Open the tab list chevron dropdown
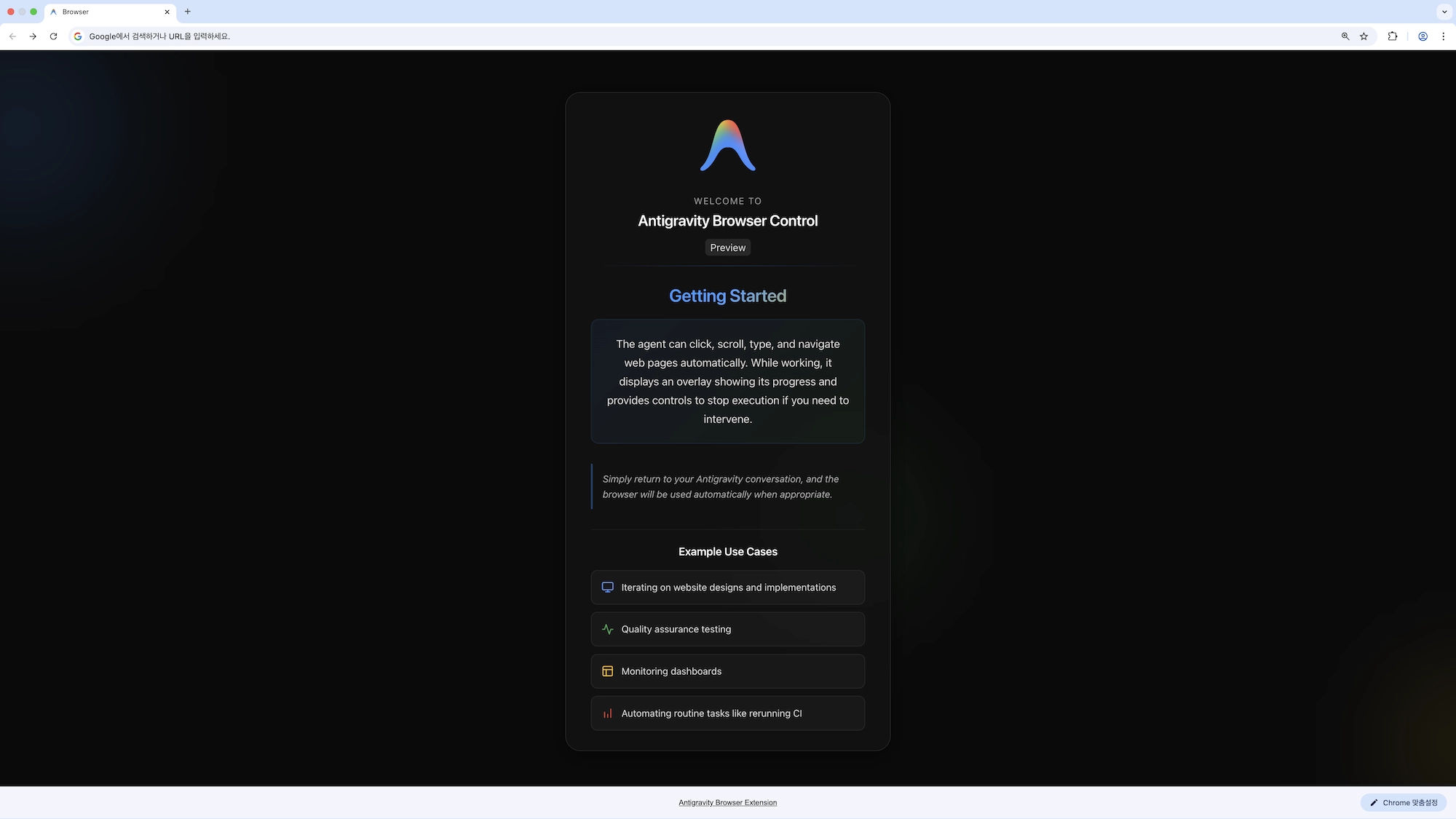This screenshot has height=819, width=1456. 1443,12
